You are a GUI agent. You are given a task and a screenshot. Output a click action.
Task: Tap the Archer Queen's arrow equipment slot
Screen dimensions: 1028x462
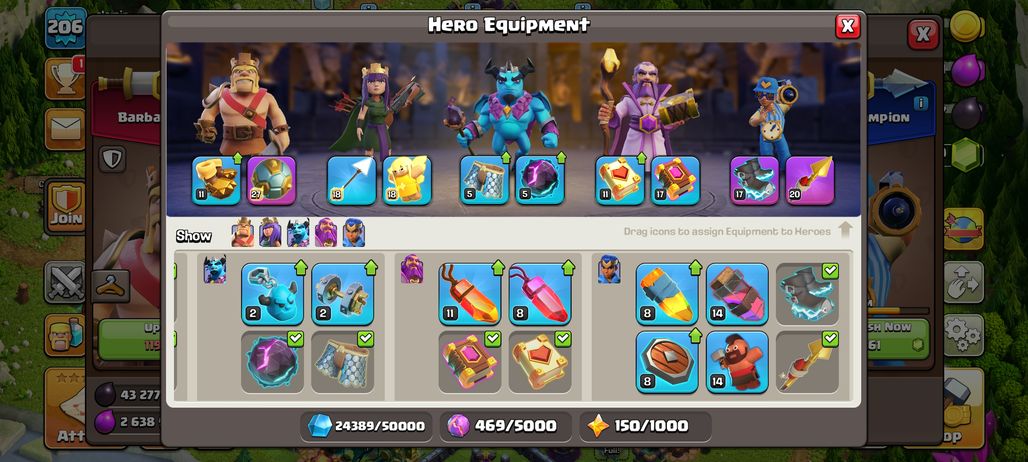pyautogui.click(x=351, y=180)
